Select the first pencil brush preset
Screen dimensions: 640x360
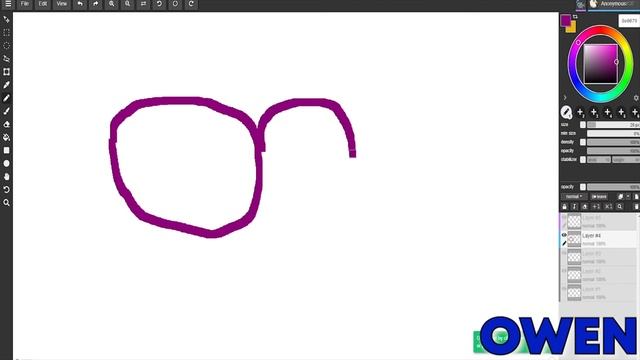pyautogui.click(x=566, y=112)
